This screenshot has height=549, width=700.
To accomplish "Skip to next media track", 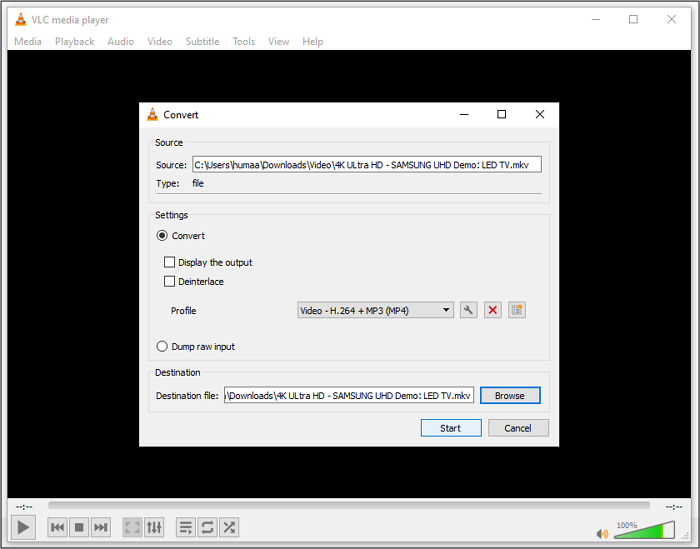I will [101, 526].
